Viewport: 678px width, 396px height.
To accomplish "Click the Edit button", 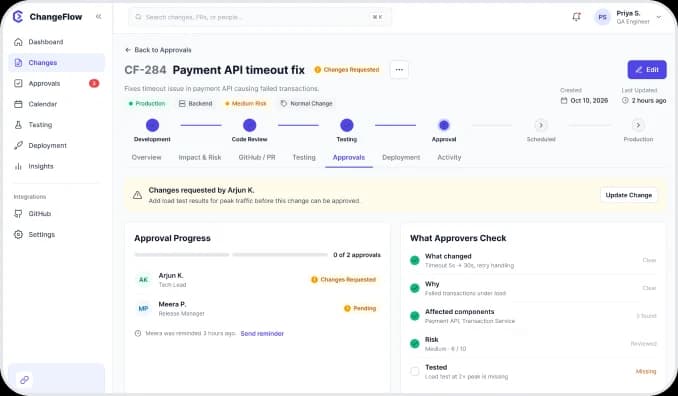I will point(647,70).
